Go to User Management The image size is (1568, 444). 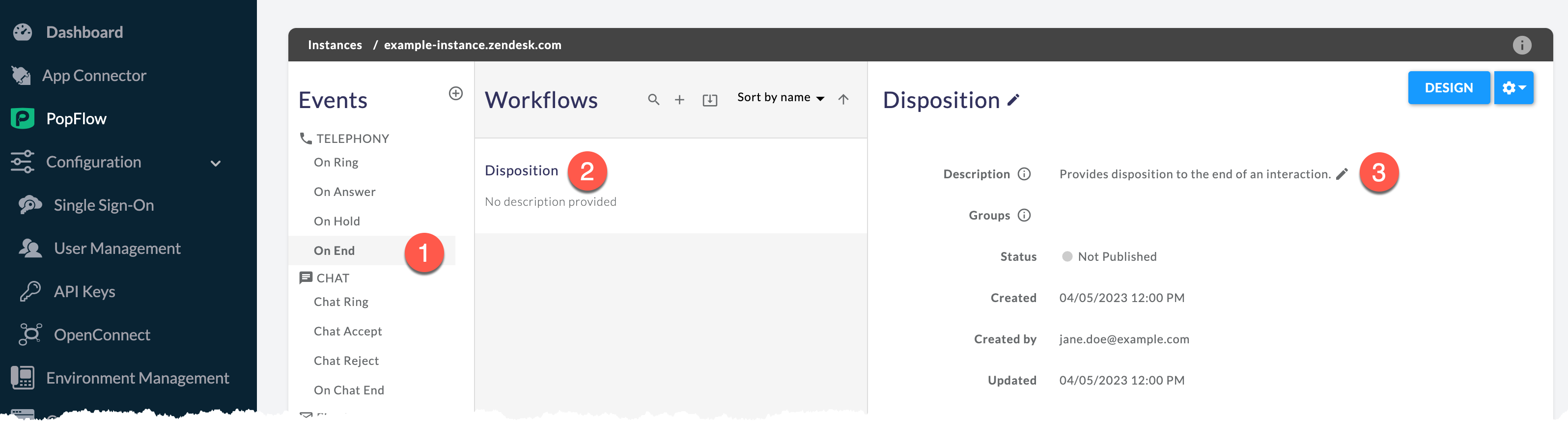click(x=117, y=248)
